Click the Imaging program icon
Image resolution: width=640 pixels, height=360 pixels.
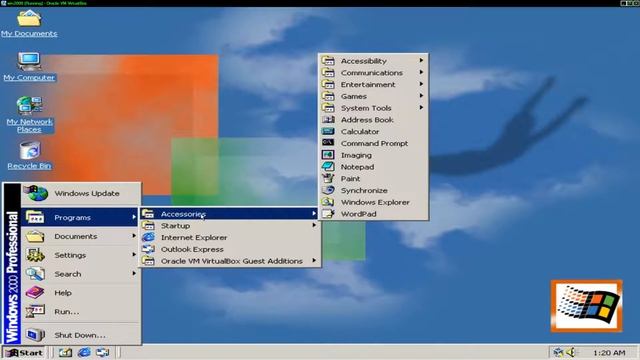tap(328, 155)
